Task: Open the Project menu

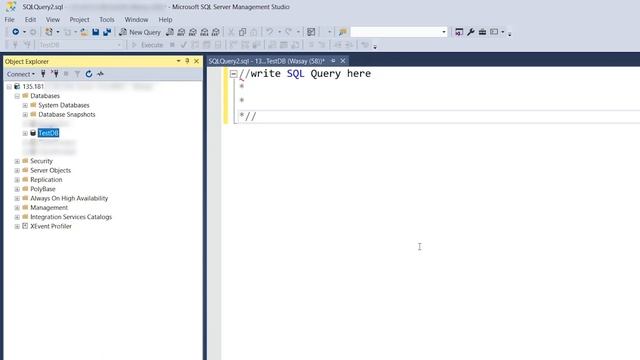Action: coord(79,20)
